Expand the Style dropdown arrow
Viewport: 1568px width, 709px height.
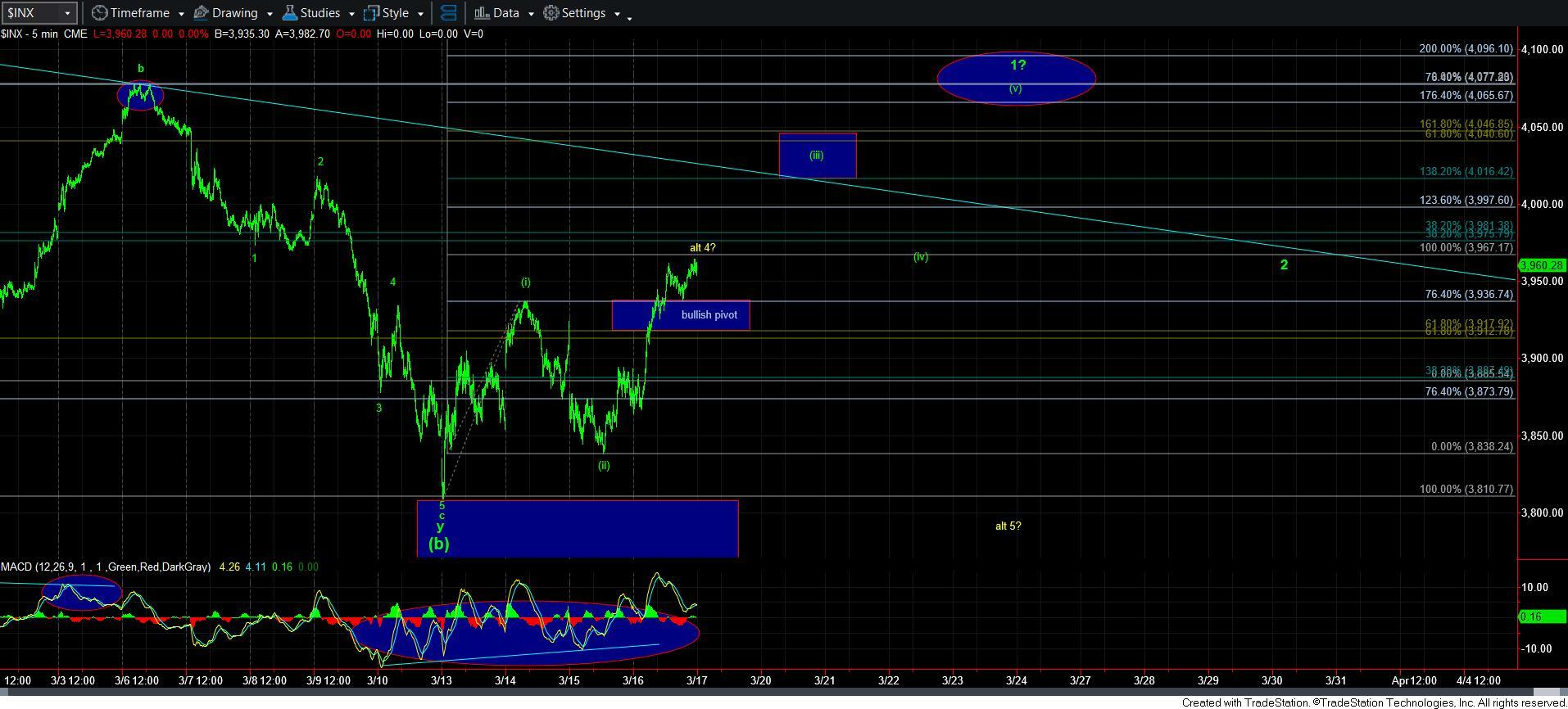[x=420, y=14]
